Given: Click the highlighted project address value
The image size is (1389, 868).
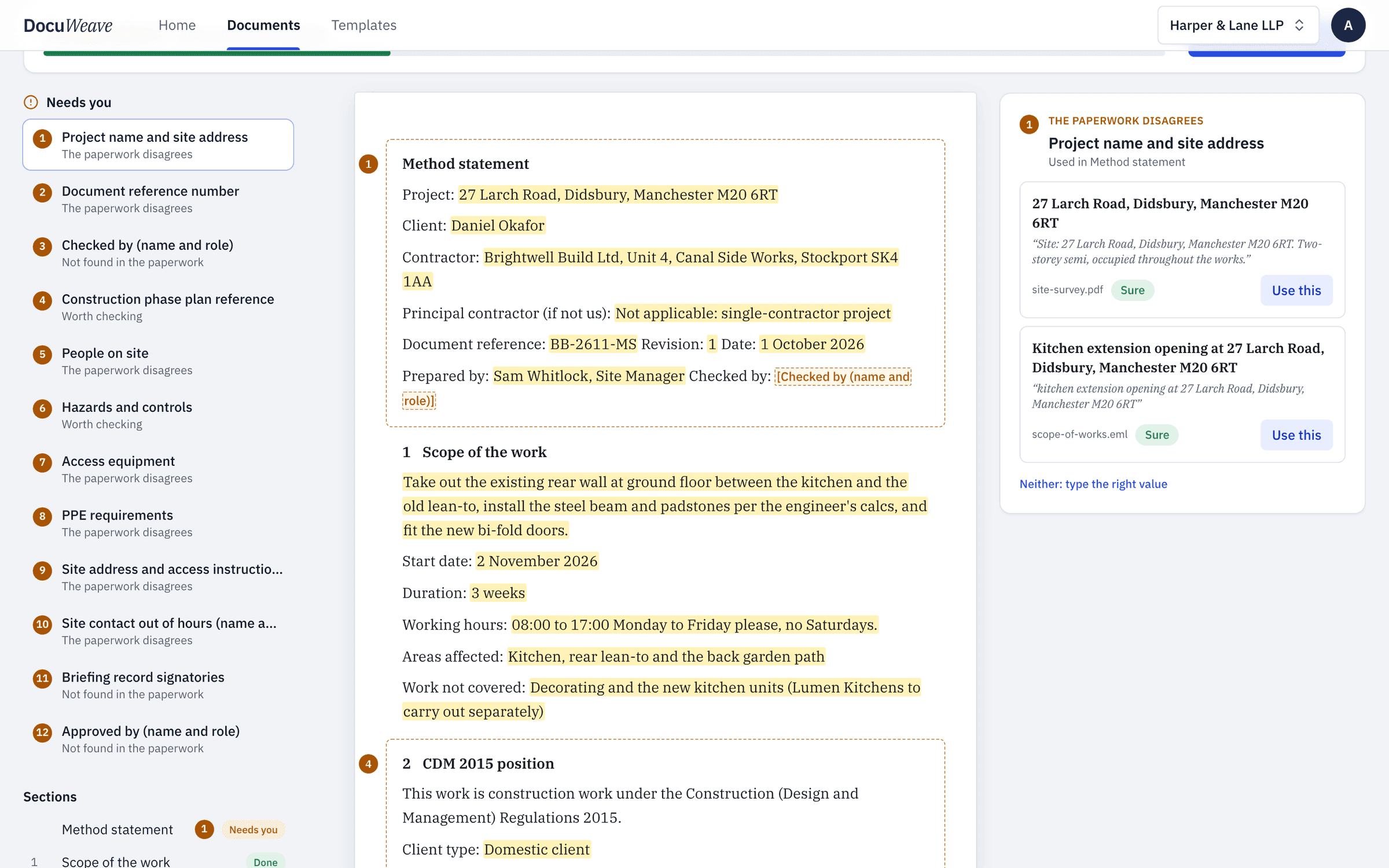Looking at the screenshot, I should 618,194.
